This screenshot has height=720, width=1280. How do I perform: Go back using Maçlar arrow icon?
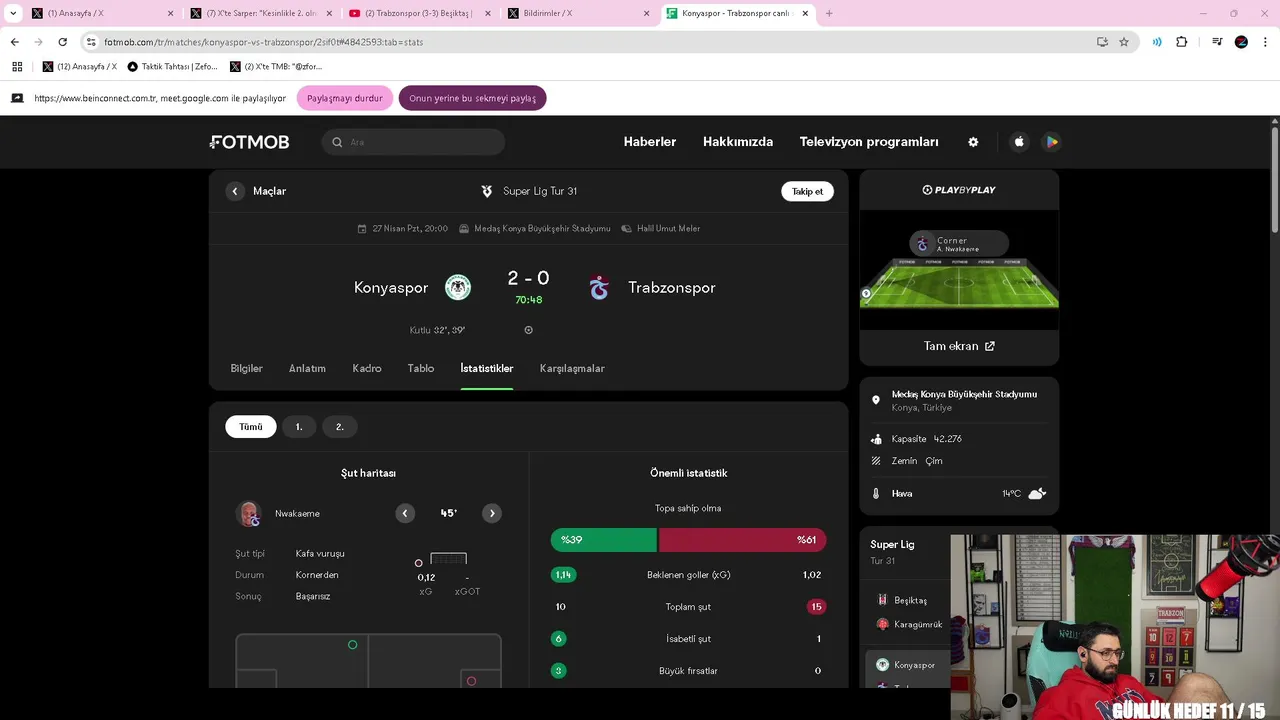click(x=235, y=191)
